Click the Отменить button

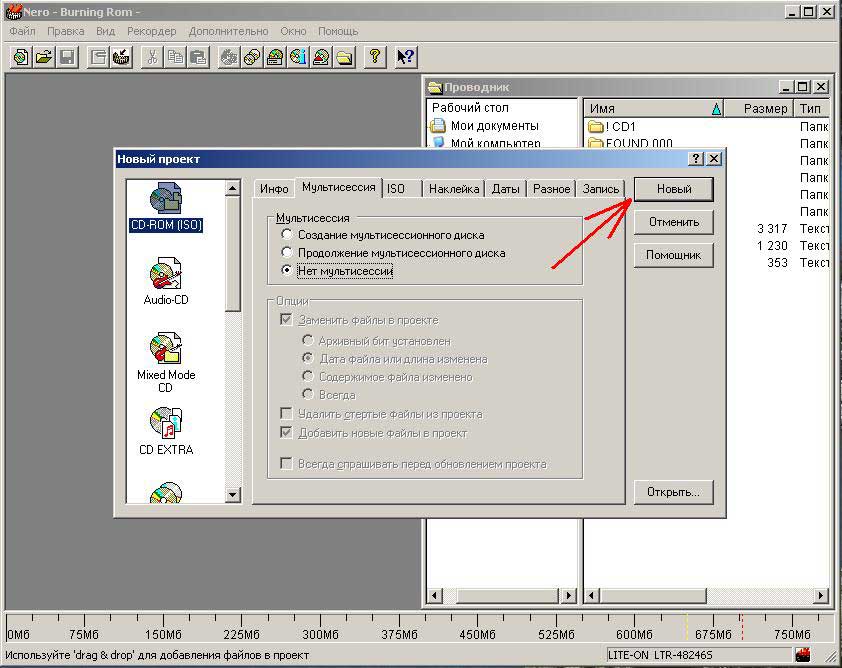pyautogui.click(x=674, y=222)
